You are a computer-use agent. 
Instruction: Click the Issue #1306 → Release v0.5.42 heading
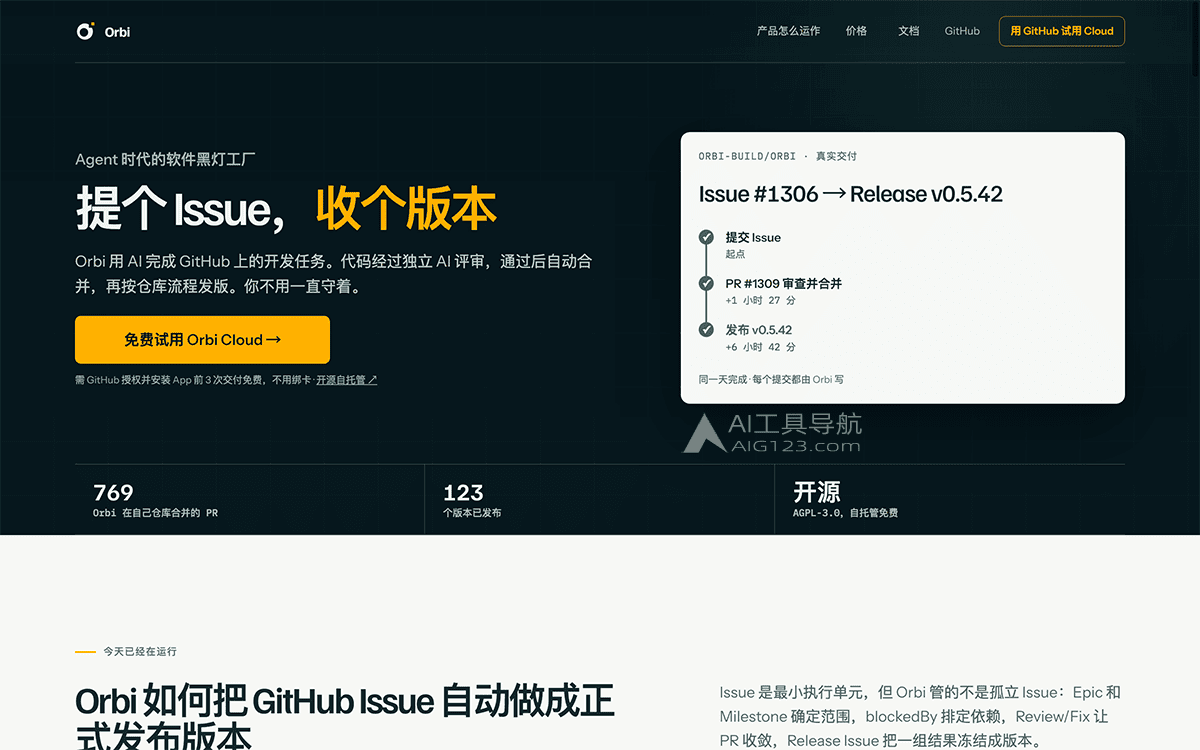click(851, 194)
